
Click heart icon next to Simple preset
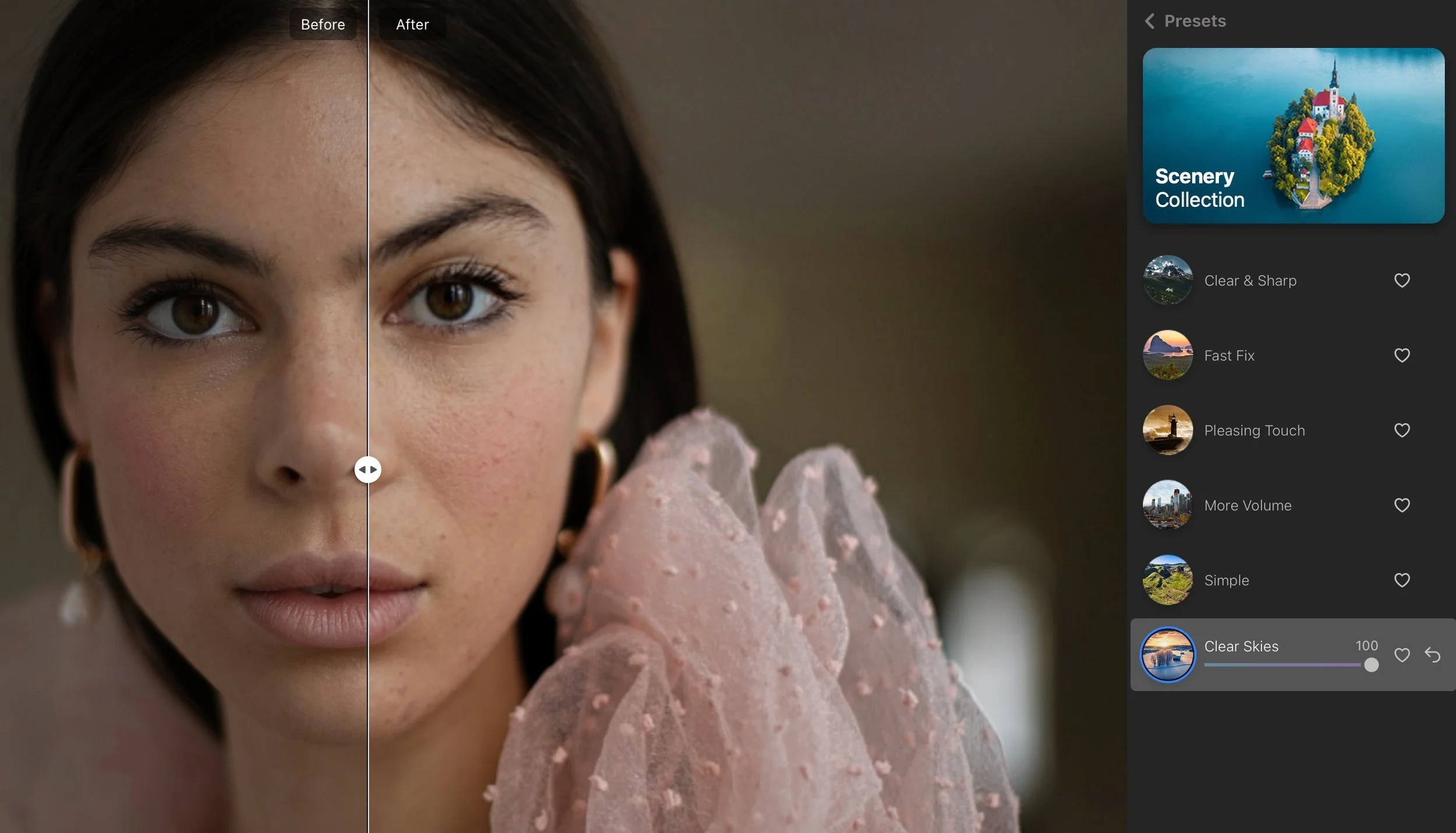point(1402,580)
